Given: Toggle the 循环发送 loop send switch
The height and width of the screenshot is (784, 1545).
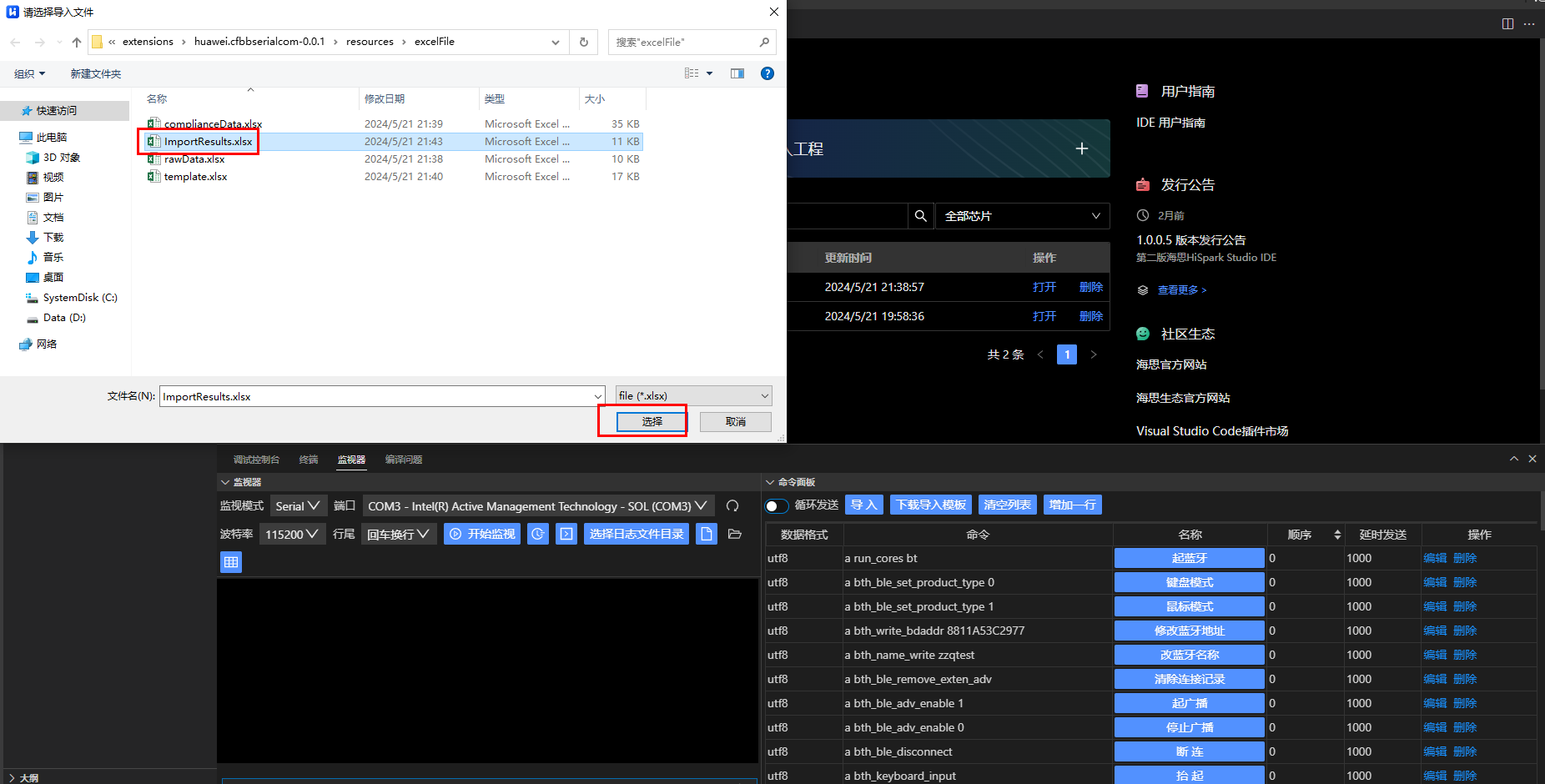Looking at the screenshot, I should [777, 506].
